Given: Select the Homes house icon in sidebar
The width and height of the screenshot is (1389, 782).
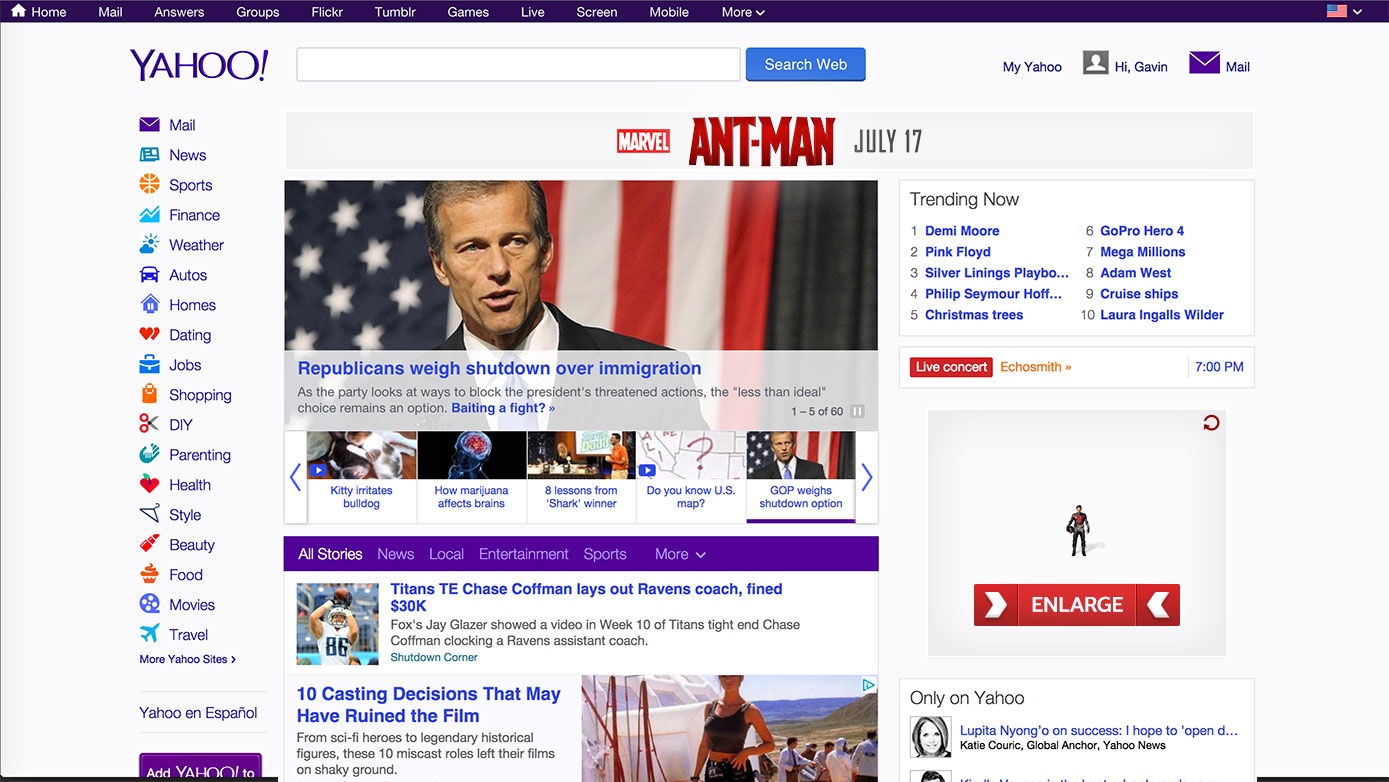Looking at the screenshot, I should 149,304.
